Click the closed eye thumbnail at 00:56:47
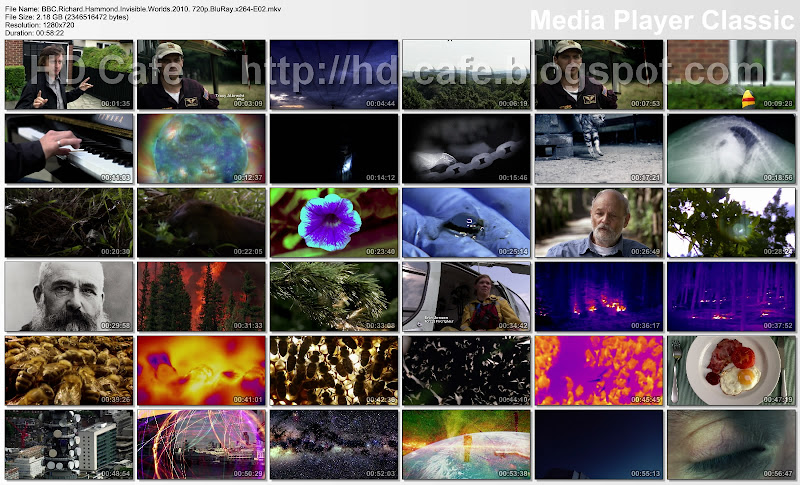This screenshot has width=800, height=485. tap(731, 444)
